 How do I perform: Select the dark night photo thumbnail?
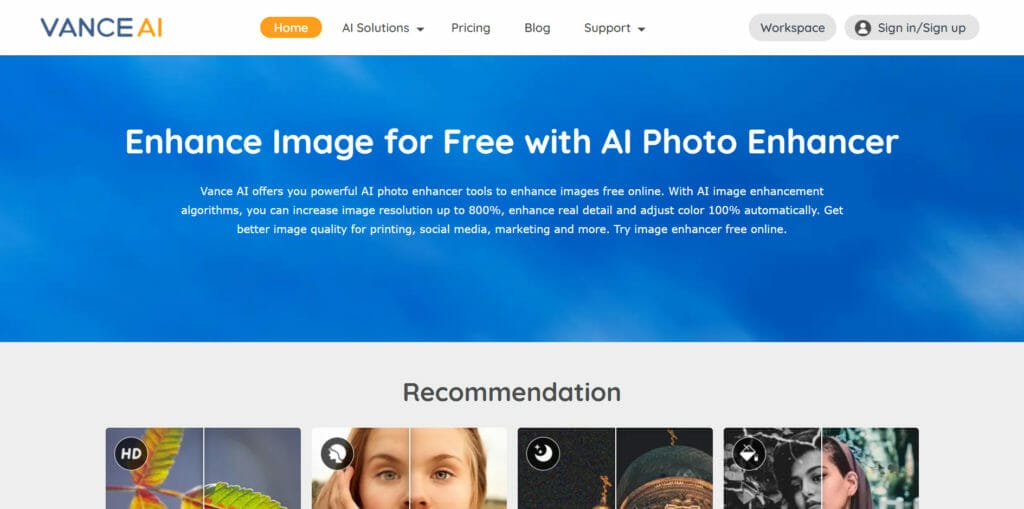(x=615, y=468)
